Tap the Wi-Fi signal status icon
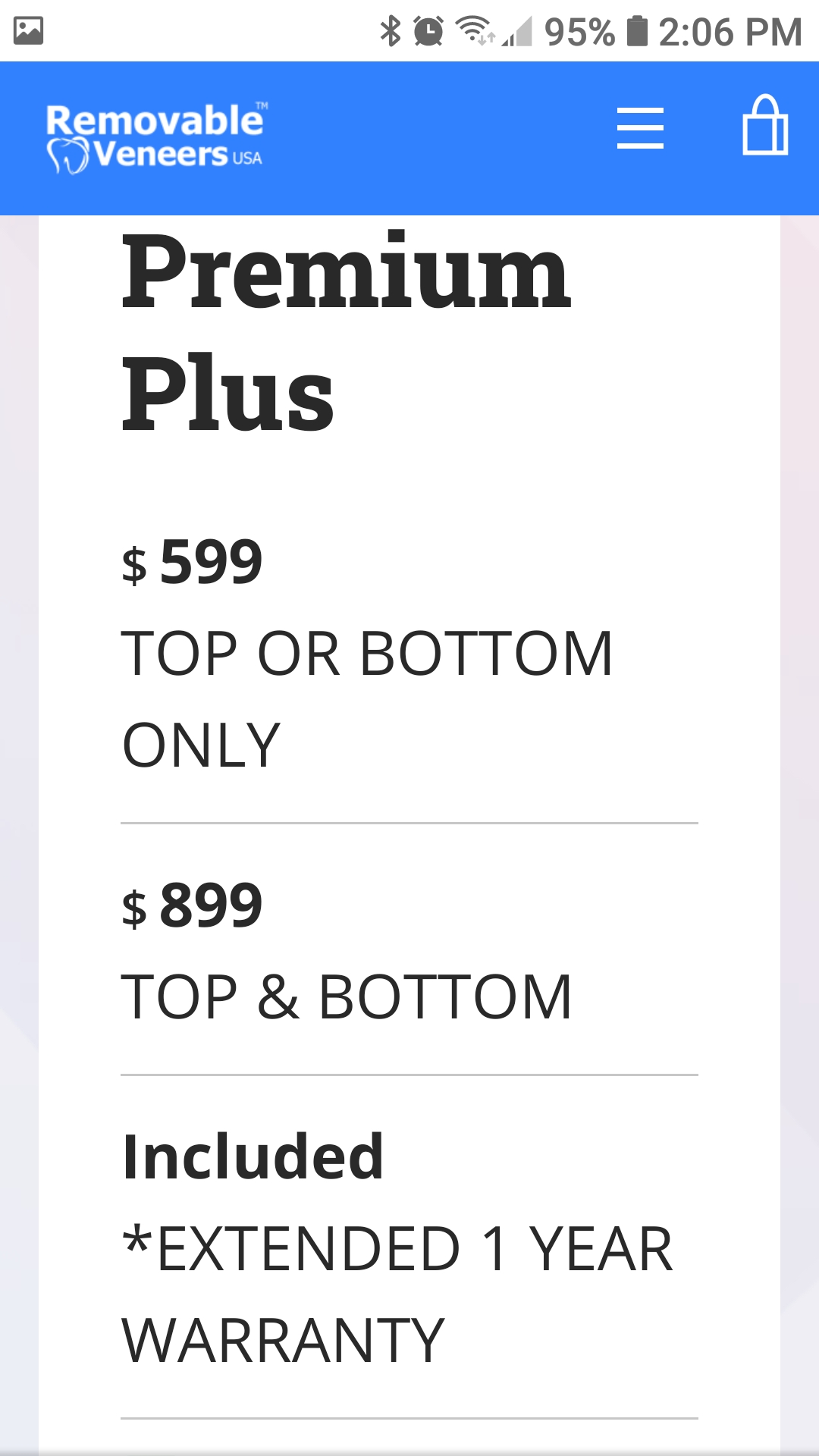This screenshot has height=1456, width=819. click(475, 31)
